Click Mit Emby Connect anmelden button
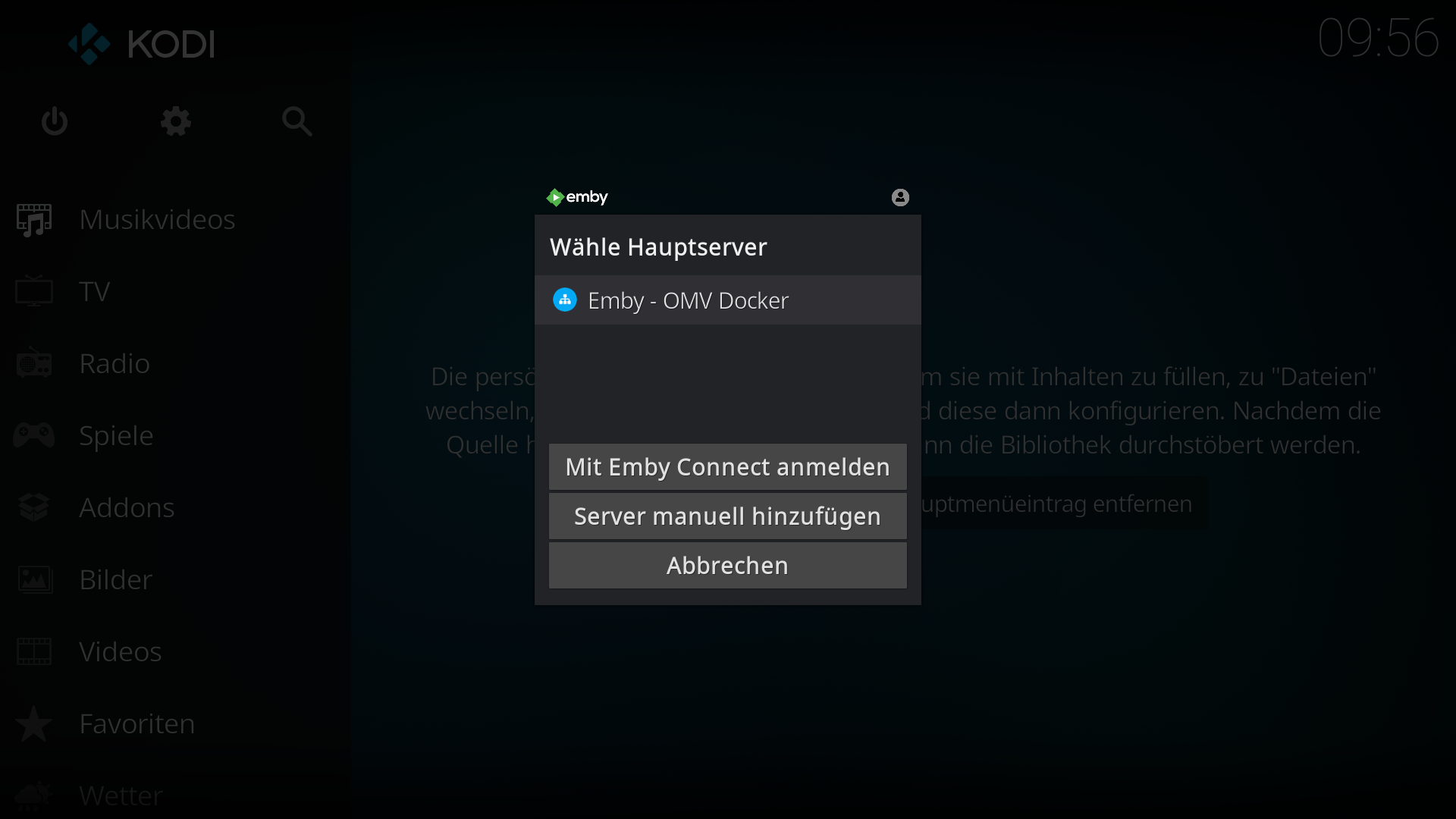The width and height of the screenshot is (1456, 819). tap(728, 467)
